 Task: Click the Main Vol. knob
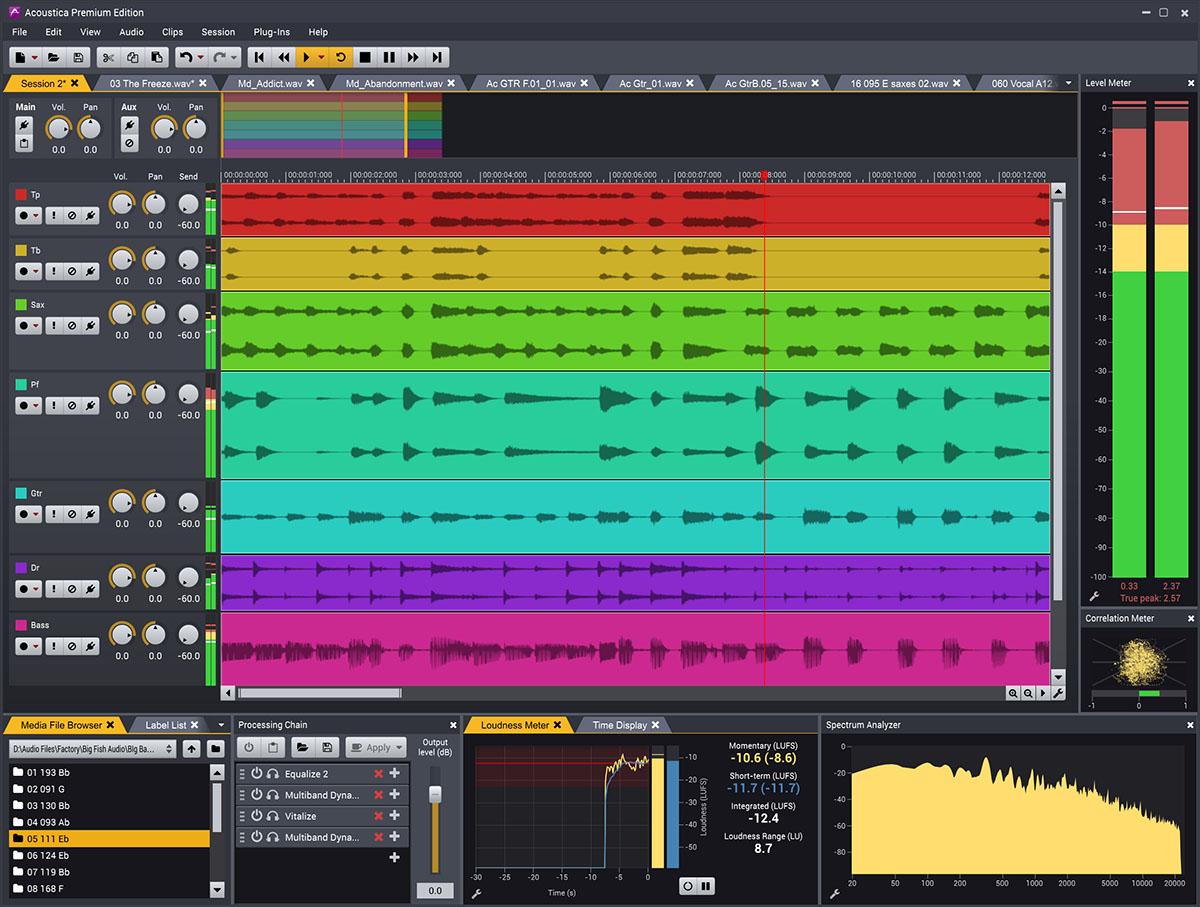59,128
